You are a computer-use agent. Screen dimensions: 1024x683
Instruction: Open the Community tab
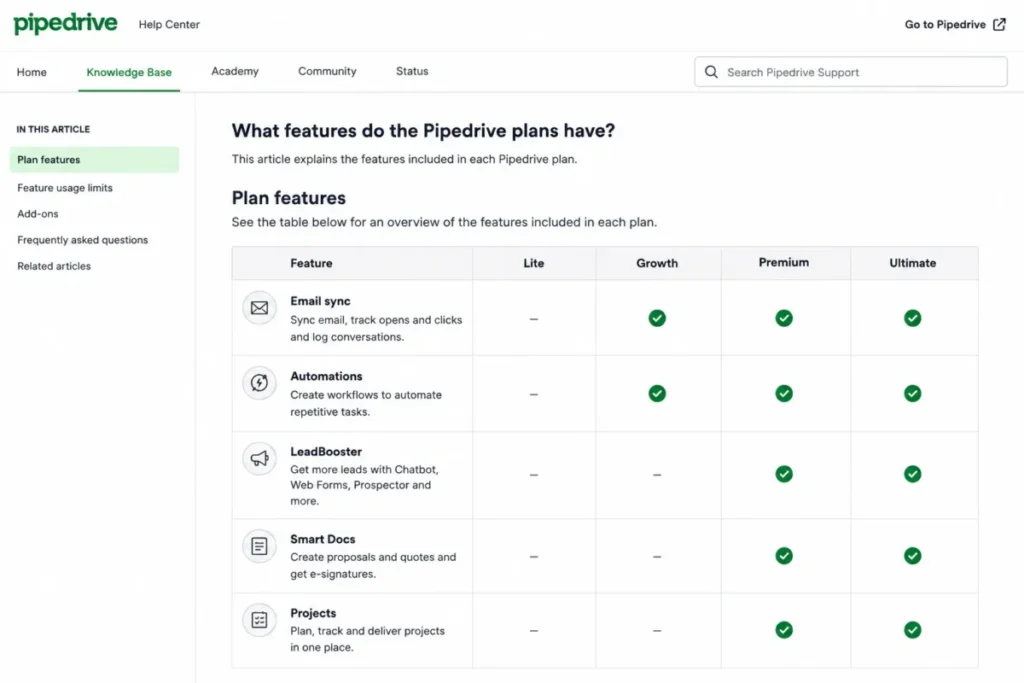click(327, 71)
